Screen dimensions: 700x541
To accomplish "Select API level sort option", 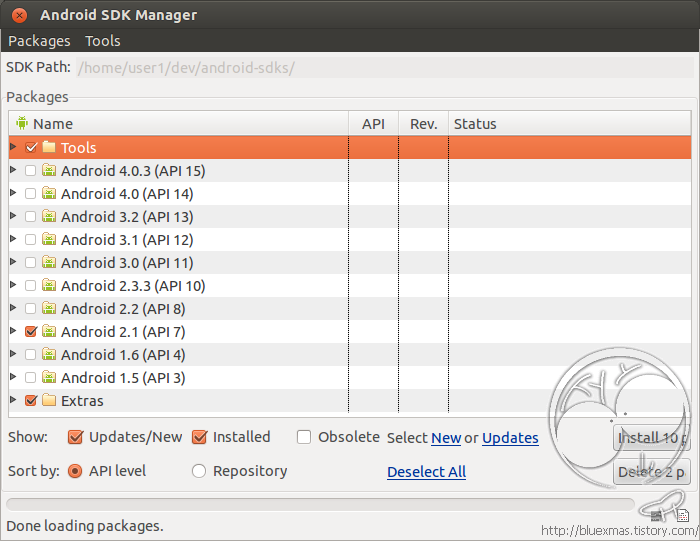I will coord(75,471).
